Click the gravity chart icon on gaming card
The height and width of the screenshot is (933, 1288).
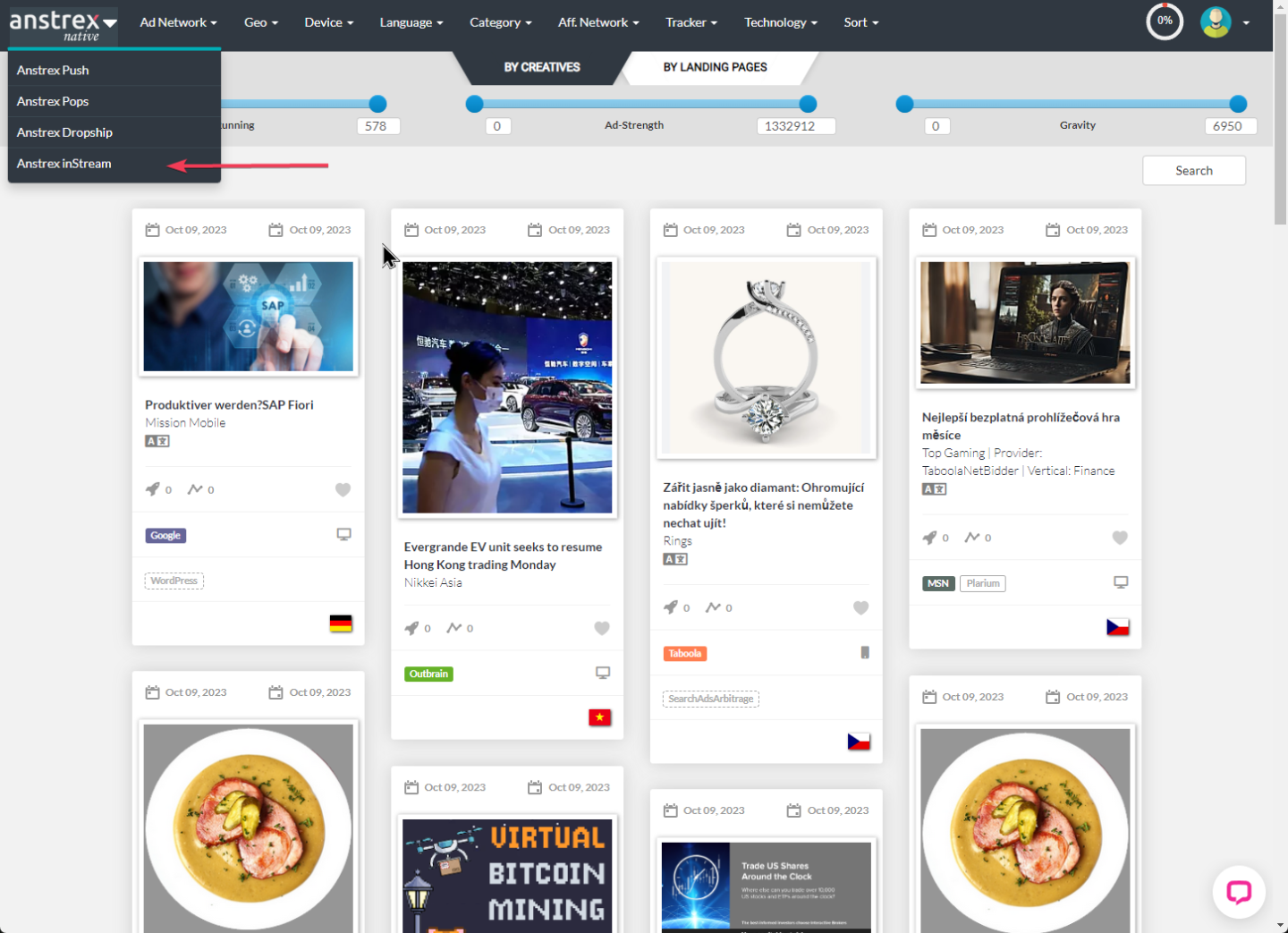point(971,538)
